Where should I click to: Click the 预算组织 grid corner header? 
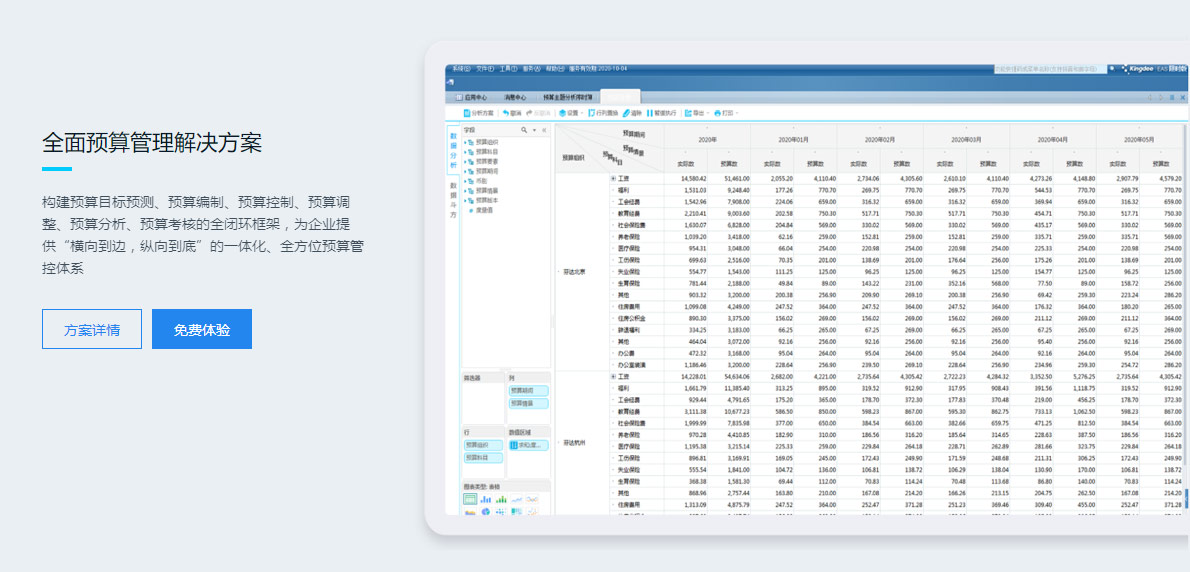tap(573, 158)
